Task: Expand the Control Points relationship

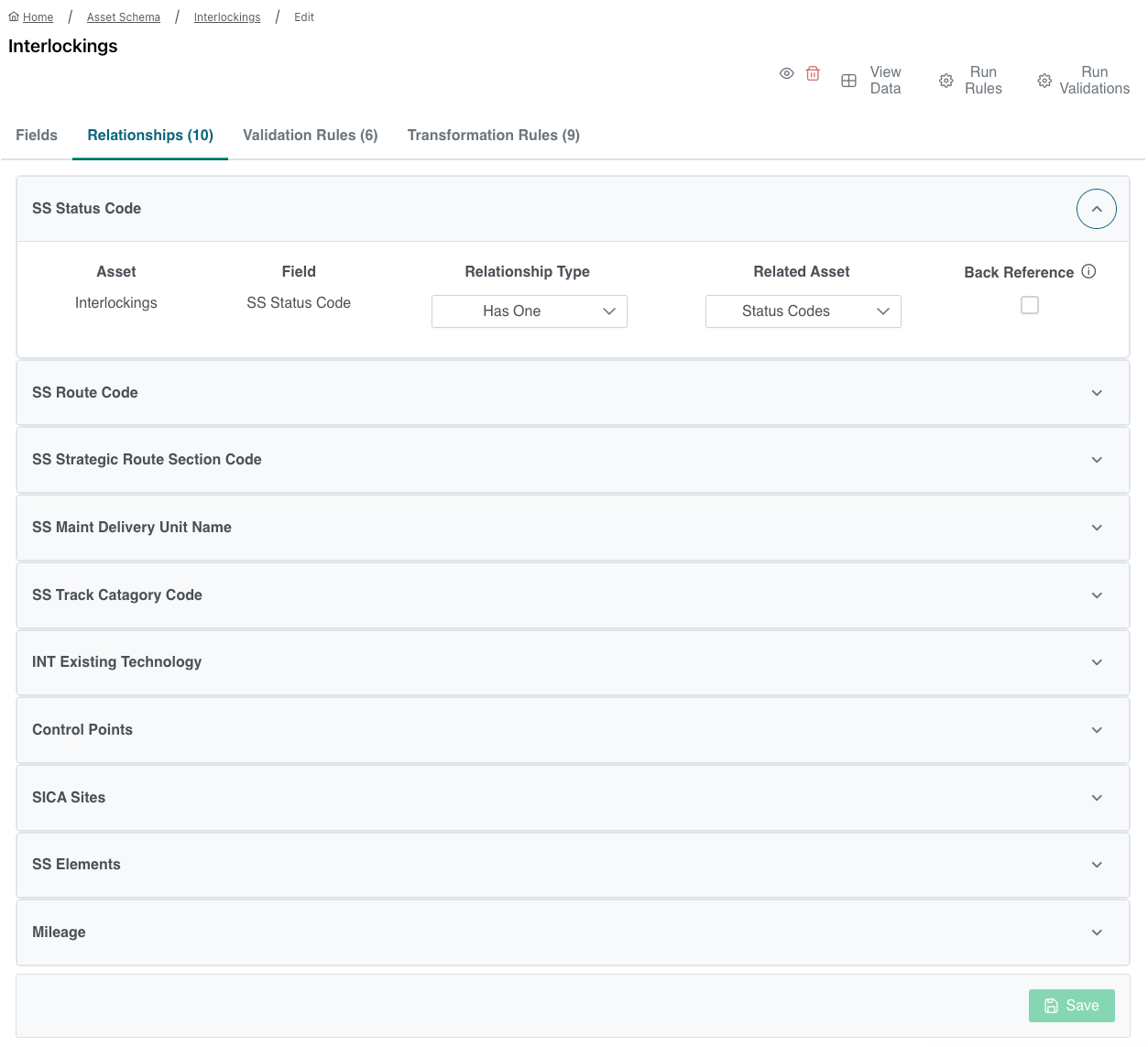Action: pos(1096,730)
